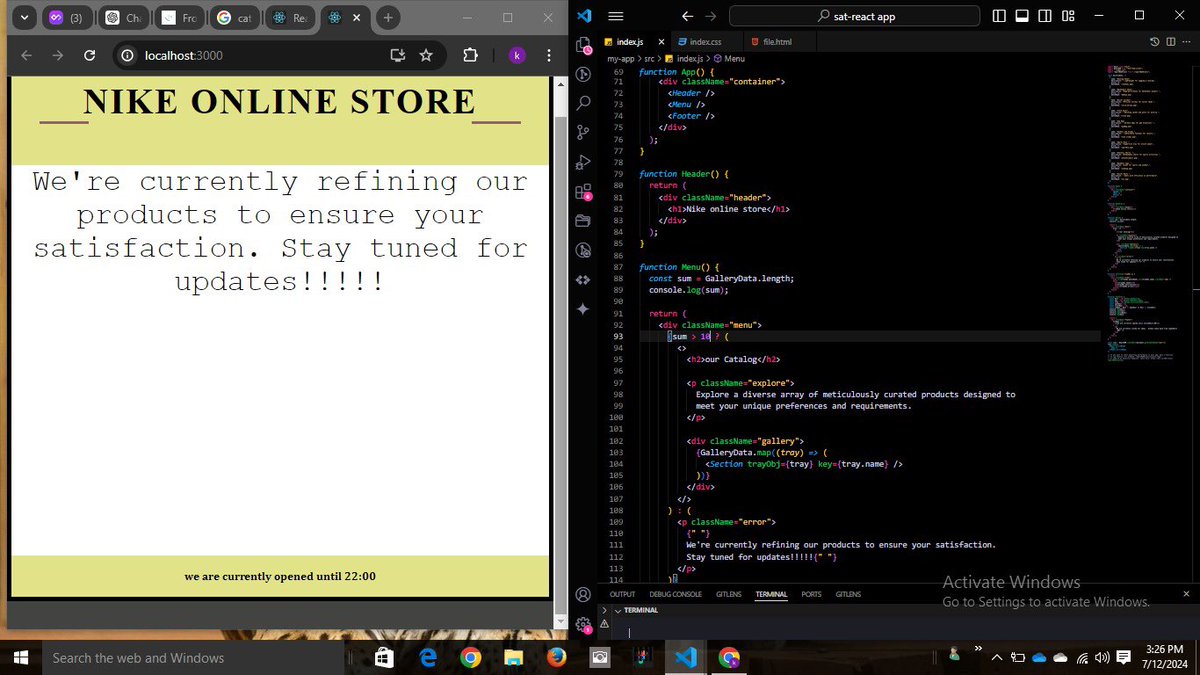Open the Source Control view in VS Code
The image size is (1200, 675).
click(584, 131)
